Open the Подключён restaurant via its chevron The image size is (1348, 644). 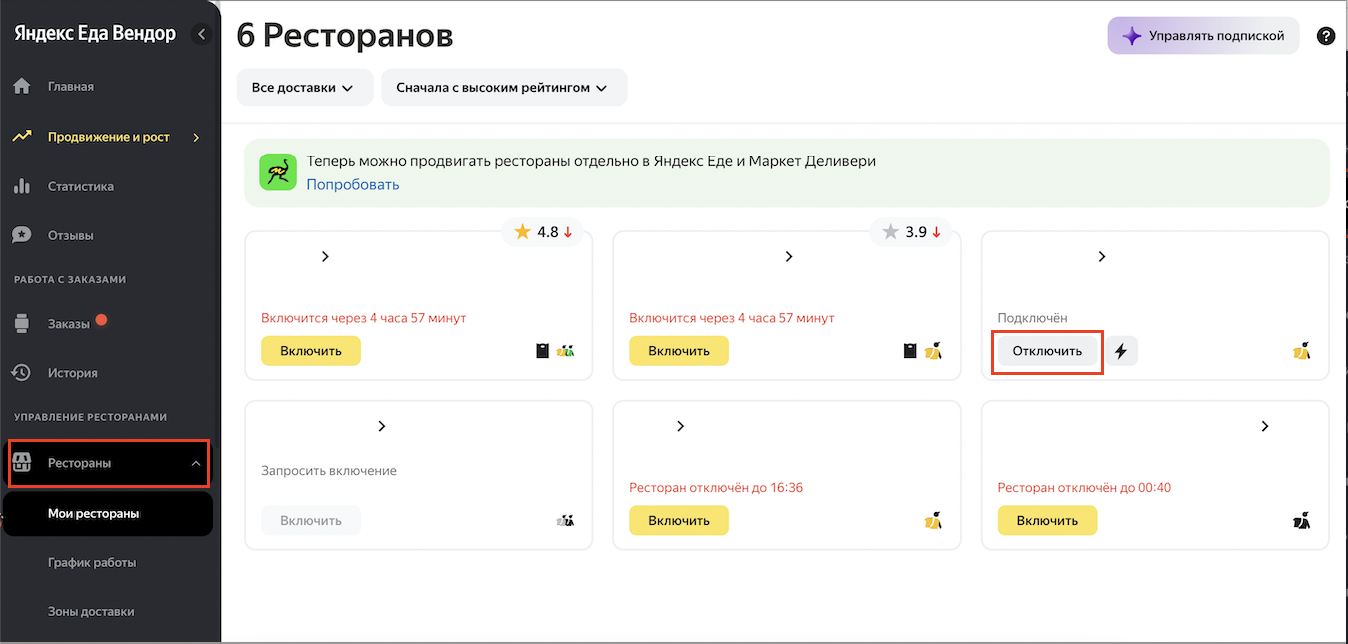[x=1102, y=257]
